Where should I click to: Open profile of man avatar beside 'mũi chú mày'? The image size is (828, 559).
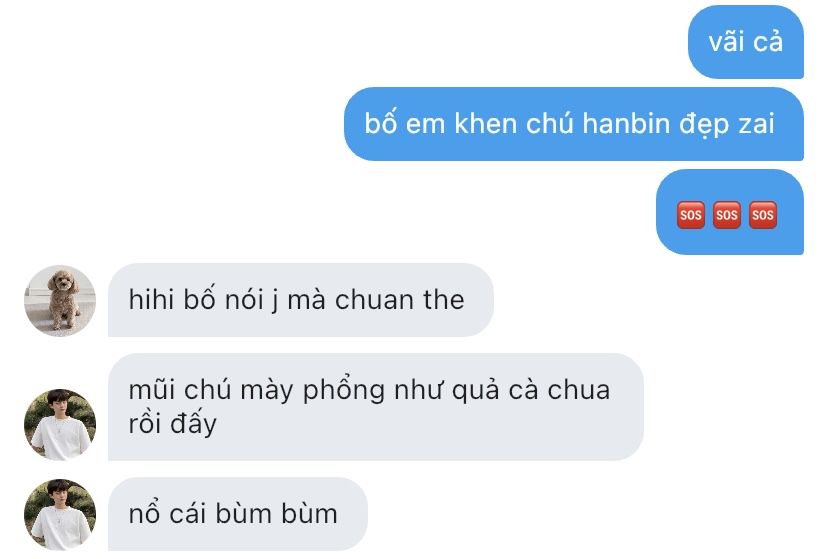(x=60, y=424)
